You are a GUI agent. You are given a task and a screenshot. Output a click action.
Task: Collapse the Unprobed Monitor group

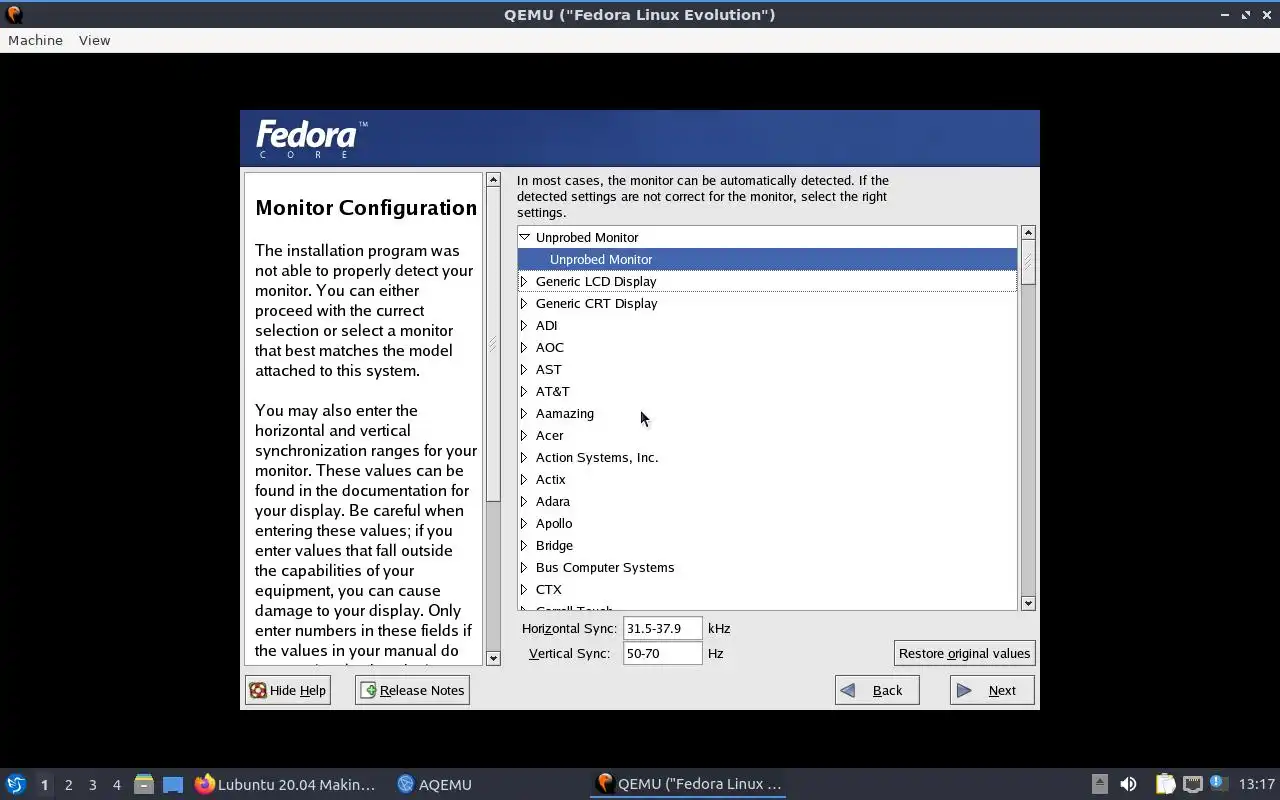pyautogui.click(x=524, y=237)
